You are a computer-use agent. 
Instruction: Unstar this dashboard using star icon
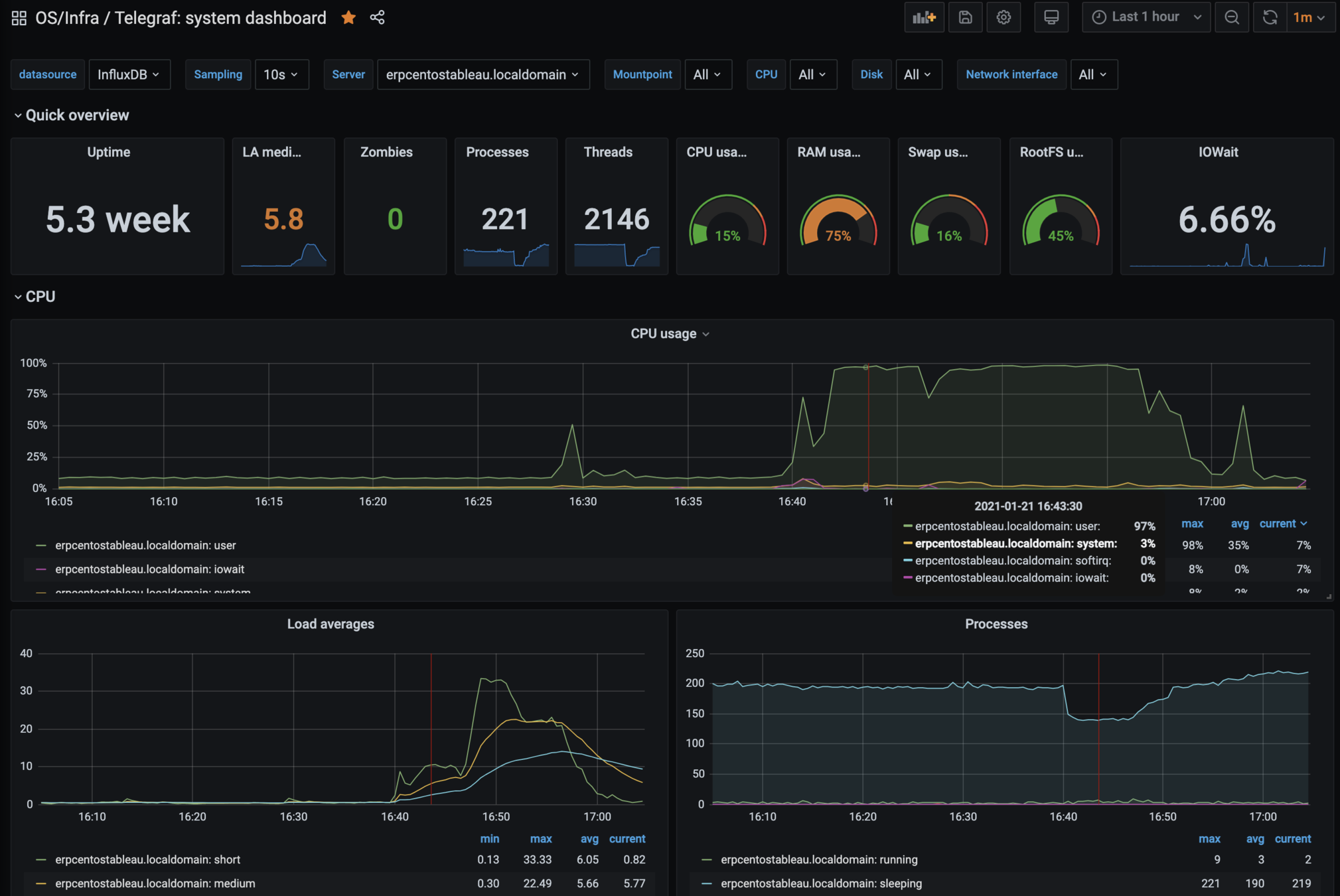tap(348, 18)
